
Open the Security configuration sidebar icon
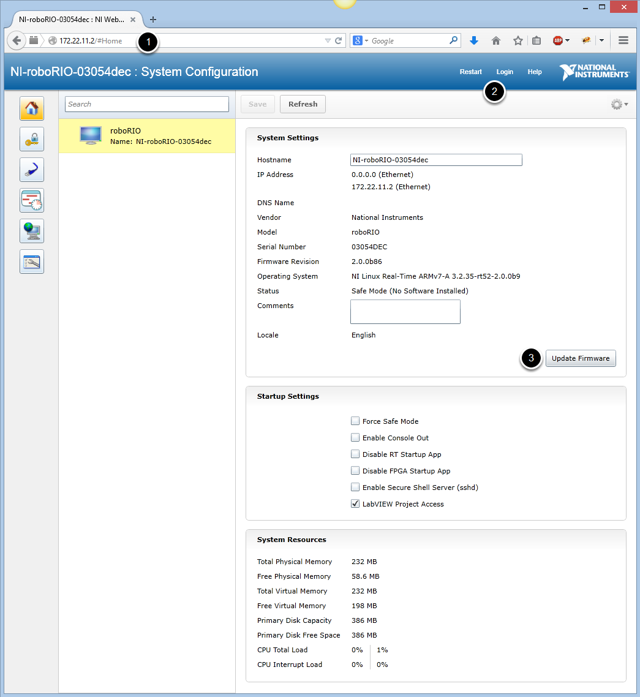coord(32,139)
